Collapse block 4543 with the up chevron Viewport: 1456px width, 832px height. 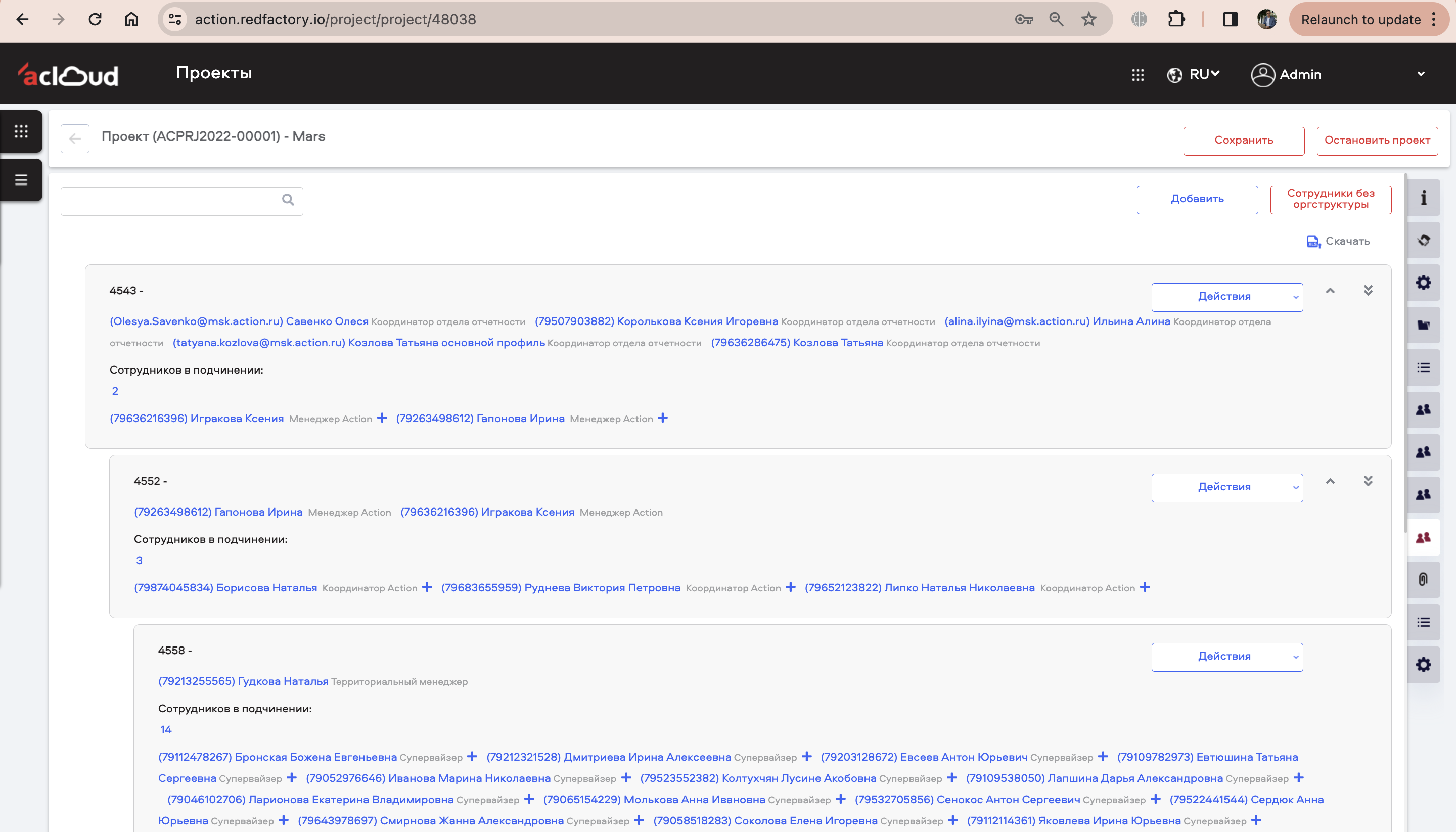(1330, 291)
